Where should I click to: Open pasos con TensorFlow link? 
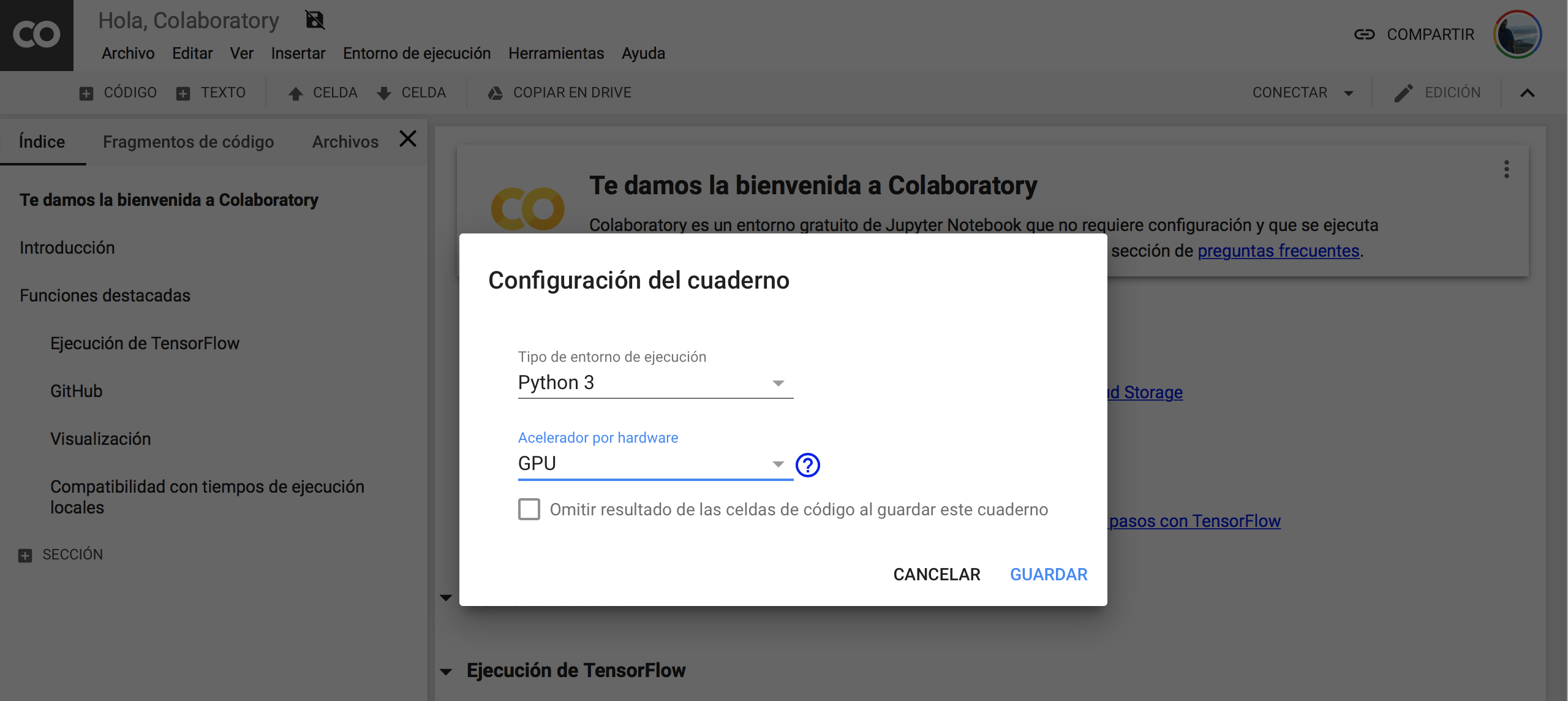tap(1194, 521)
